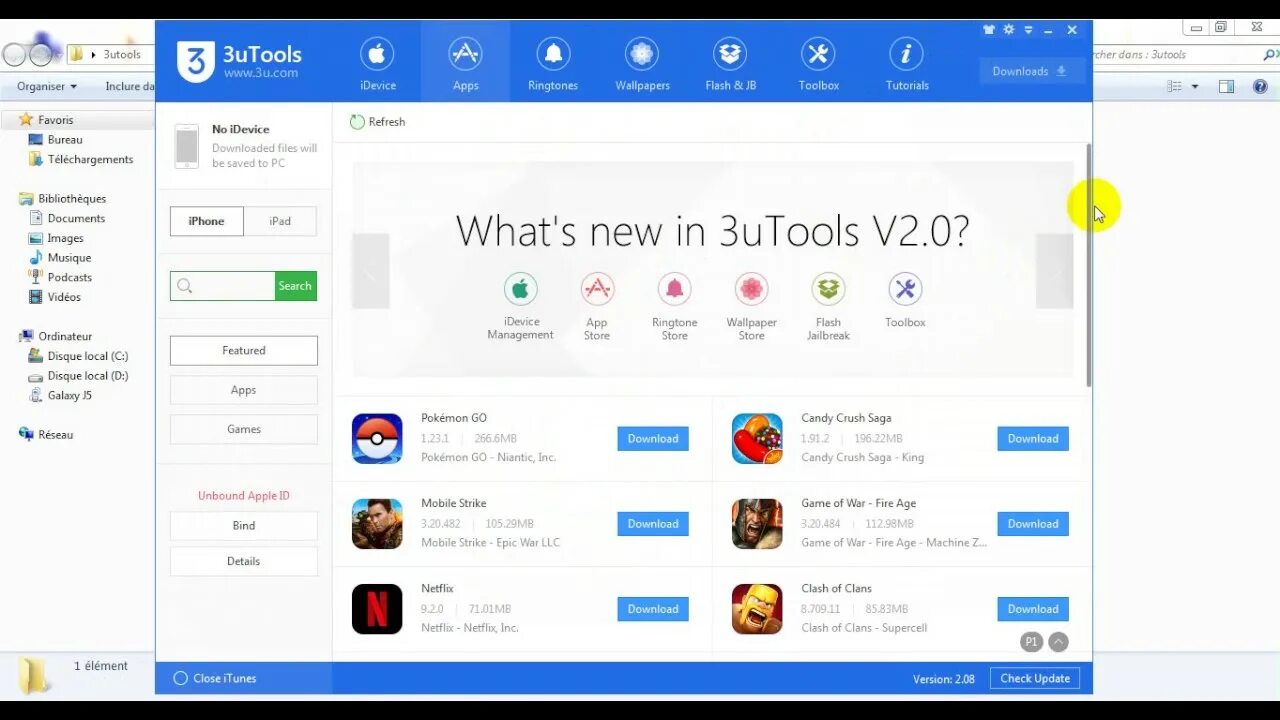Click the Ringtone Store banner icon
The image size is (1280, 720).
(x=674, y=289)
